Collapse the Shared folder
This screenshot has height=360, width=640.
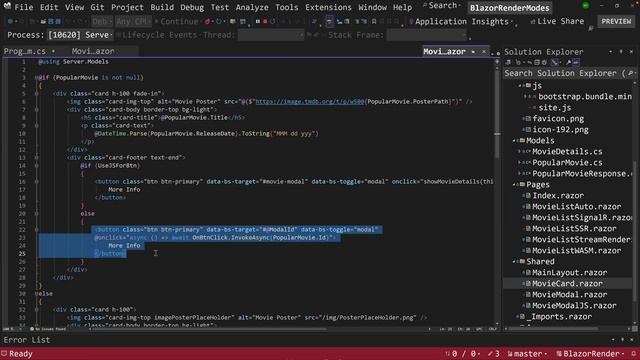pyautogui.click(x=514, y=262)
